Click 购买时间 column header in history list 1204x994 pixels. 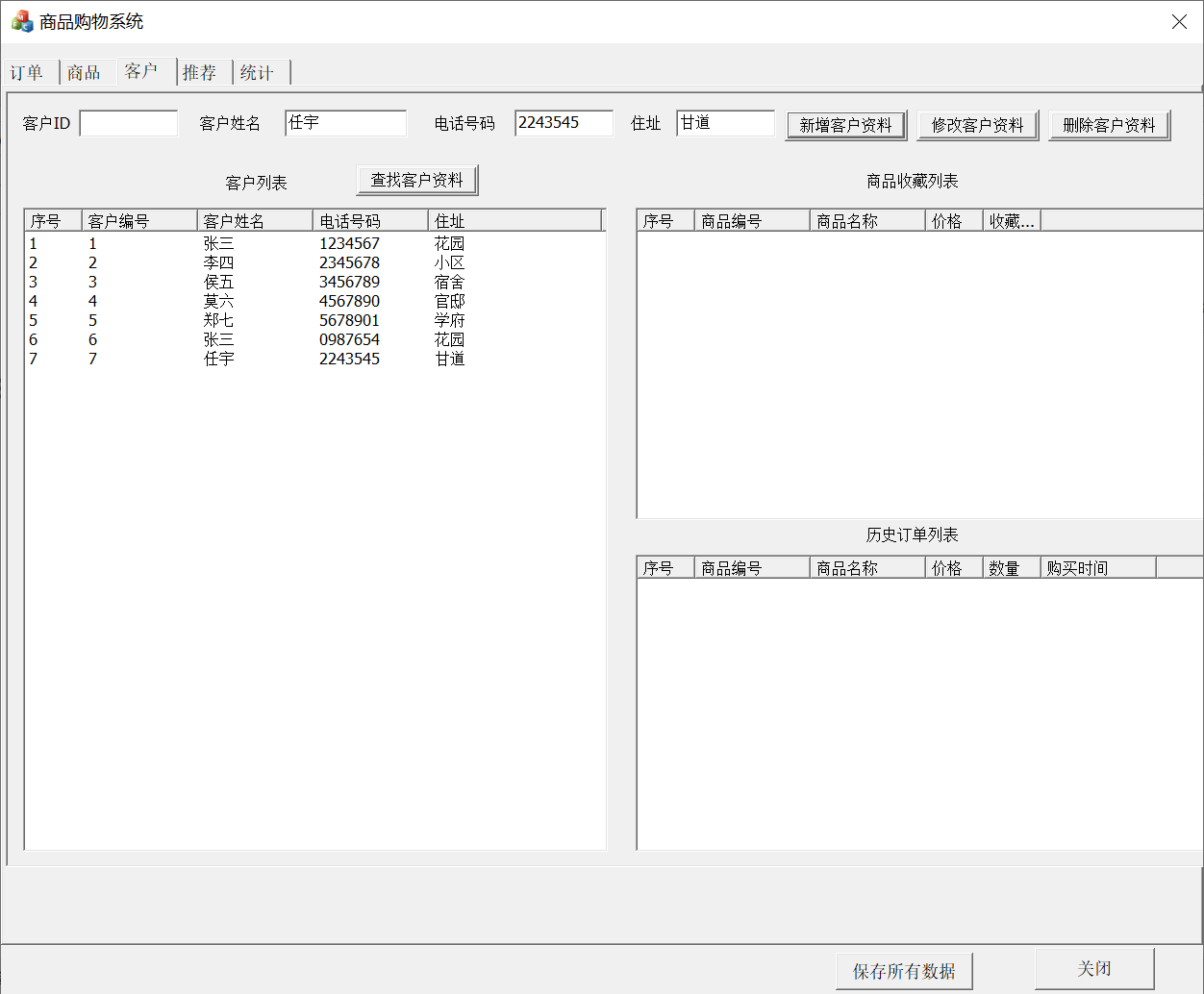point(1097,568)
